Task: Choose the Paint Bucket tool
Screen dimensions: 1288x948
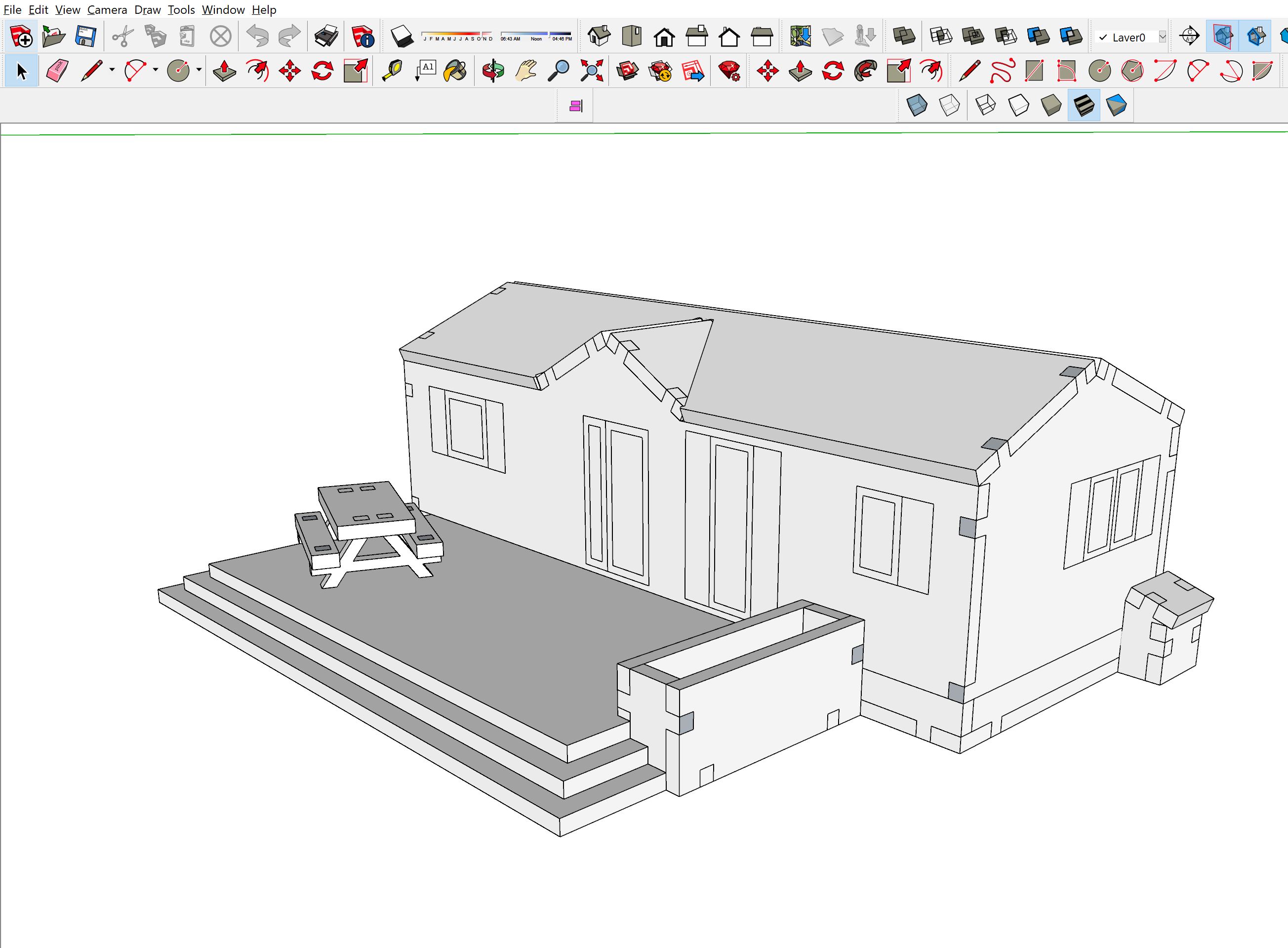Action: click(455, 71)
